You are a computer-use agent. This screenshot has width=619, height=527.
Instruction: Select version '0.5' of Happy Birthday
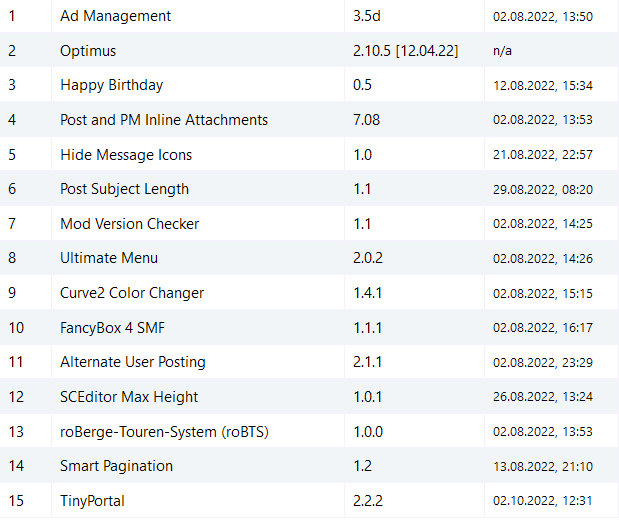pyautogui.click(x=362, y=85)
